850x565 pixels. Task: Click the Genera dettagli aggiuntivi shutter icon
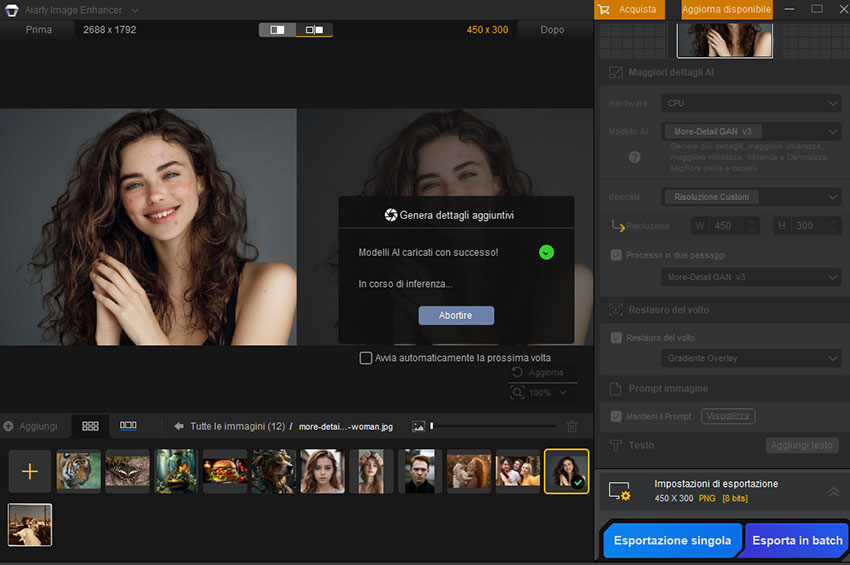coord(391,215)
